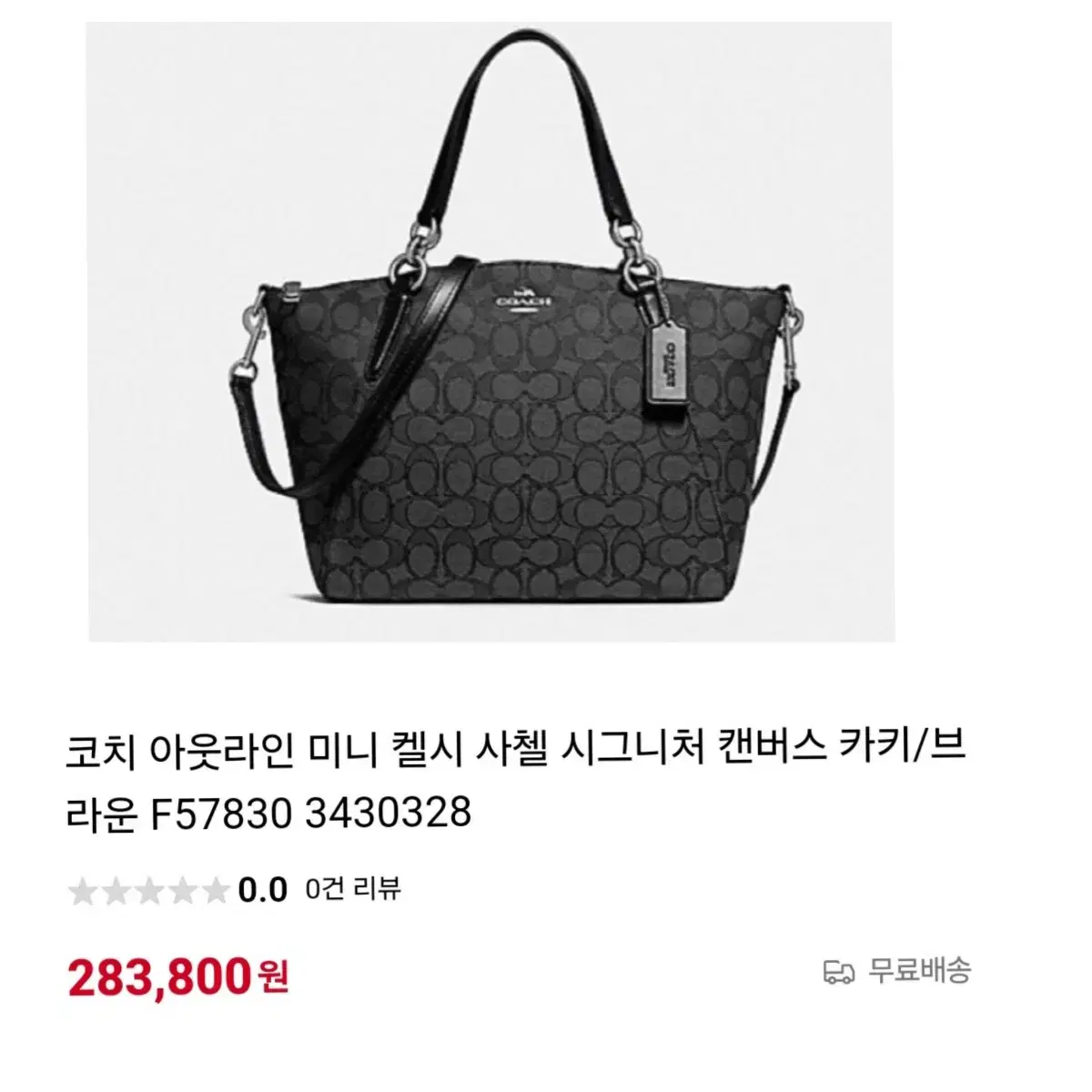Open the 무료배송 free shipping label
Viewport: 1092px width, 1092px height.
click(x=919, y=970)
